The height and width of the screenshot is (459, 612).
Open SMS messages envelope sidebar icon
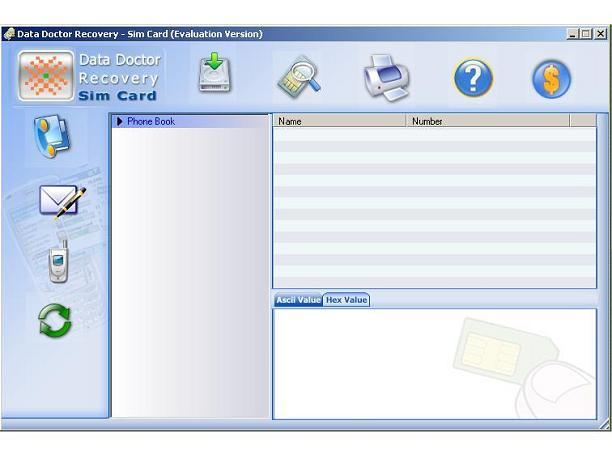coord(62,201)
